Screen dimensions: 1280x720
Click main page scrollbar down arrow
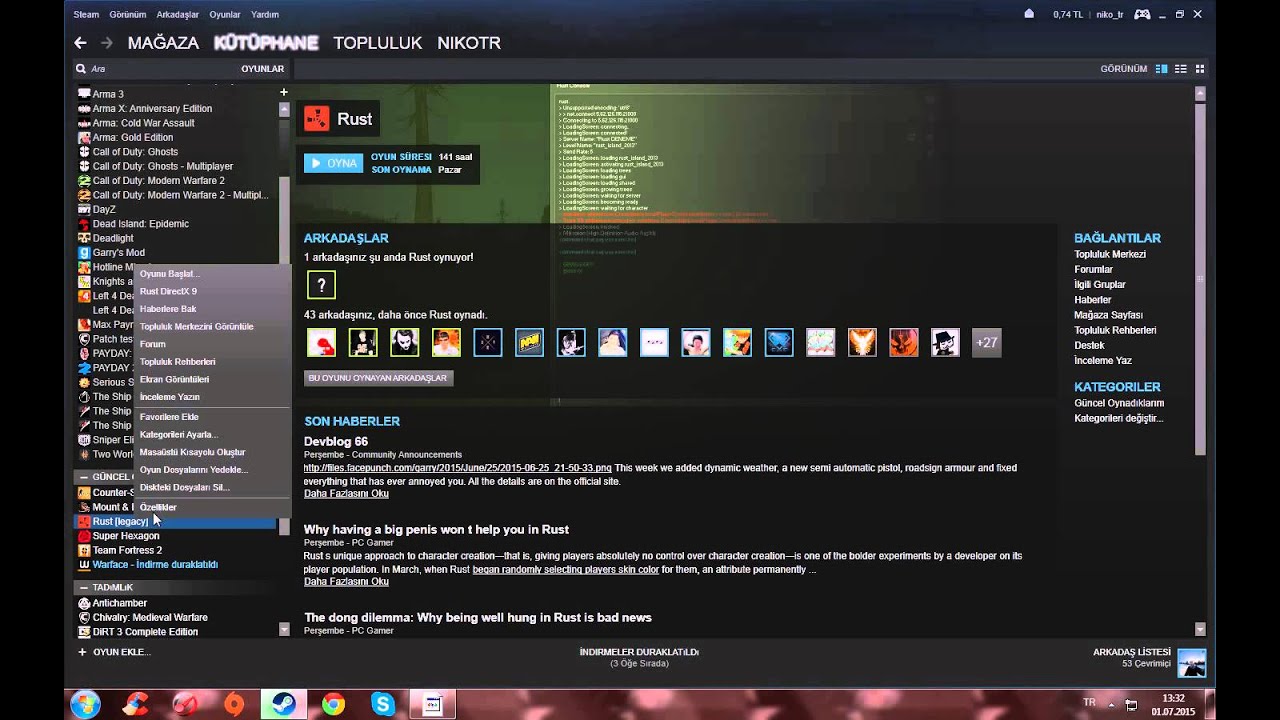coord(1200,629)
